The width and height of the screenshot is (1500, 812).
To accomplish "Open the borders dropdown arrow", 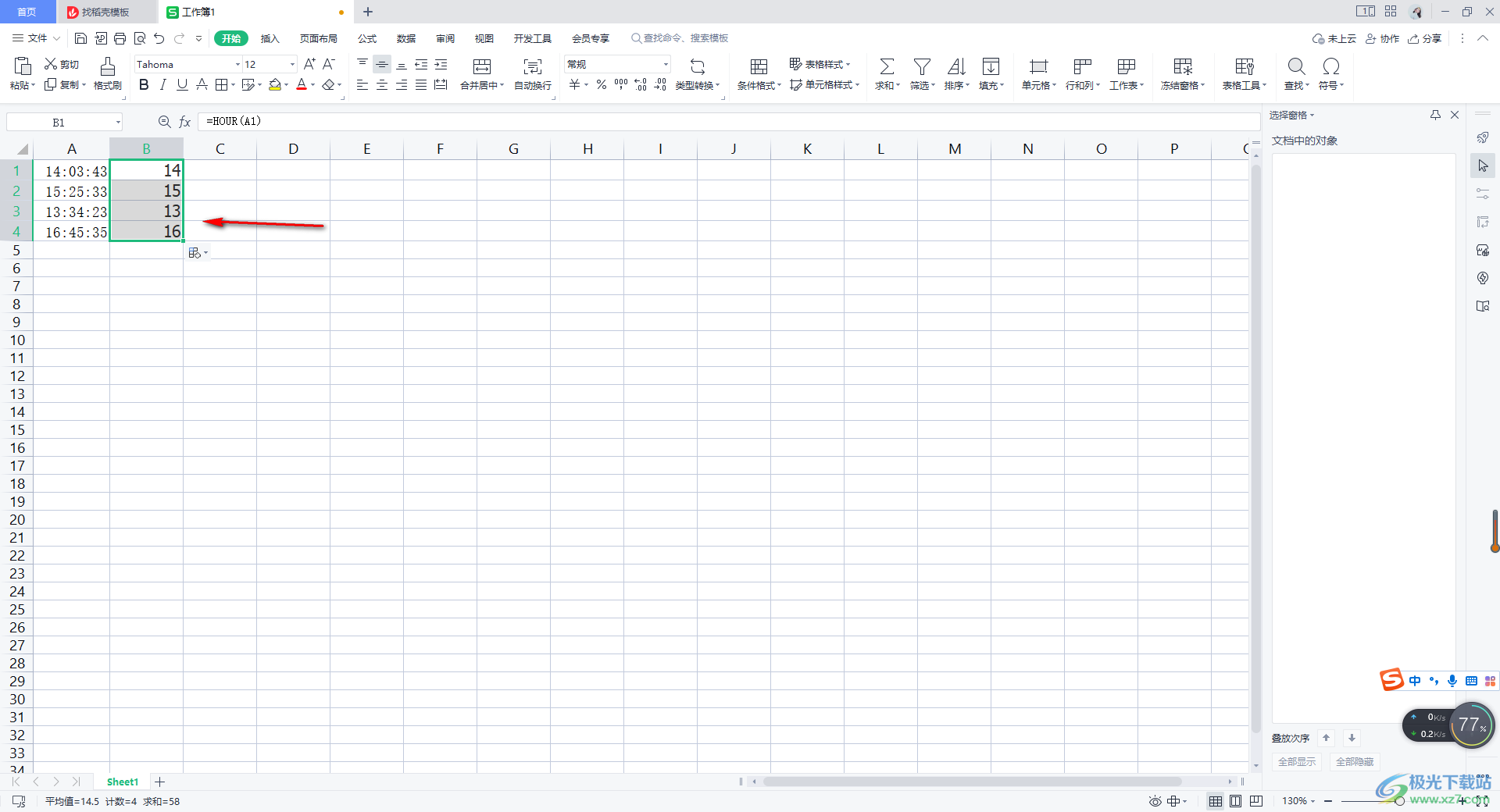I will 234,85.
